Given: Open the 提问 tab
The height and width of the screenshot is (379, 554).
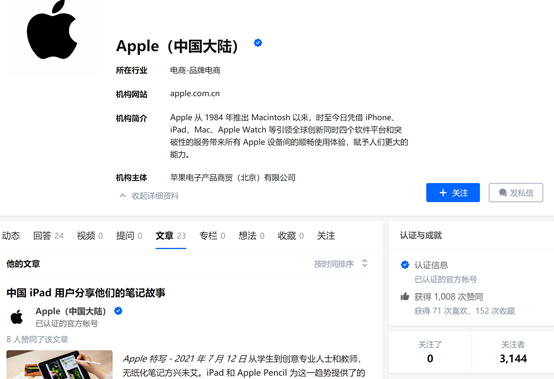Looking at the screenshot, I should click(129, 236).
